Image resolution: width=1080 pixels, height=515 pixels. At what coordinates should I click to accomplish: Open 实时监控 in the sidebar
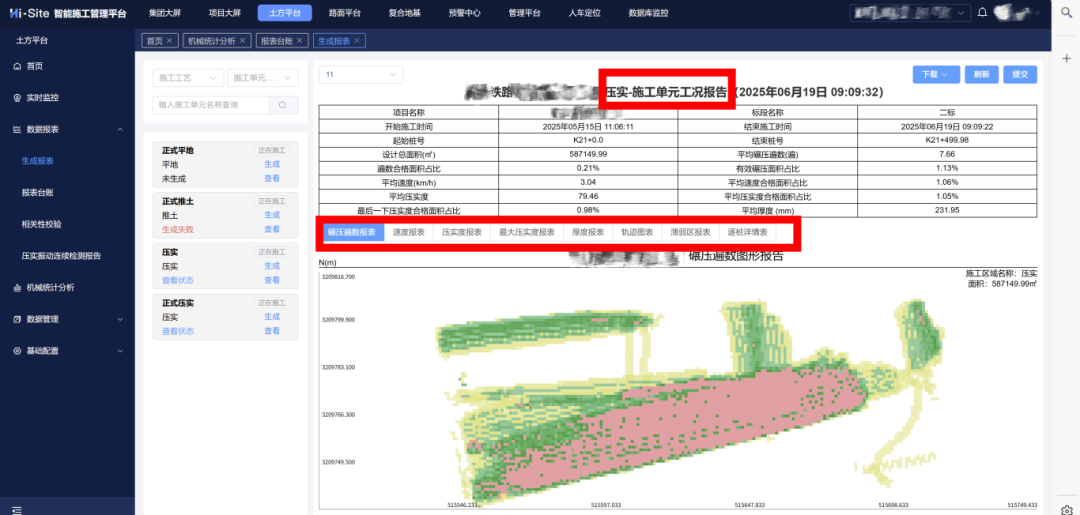[42, 98]
